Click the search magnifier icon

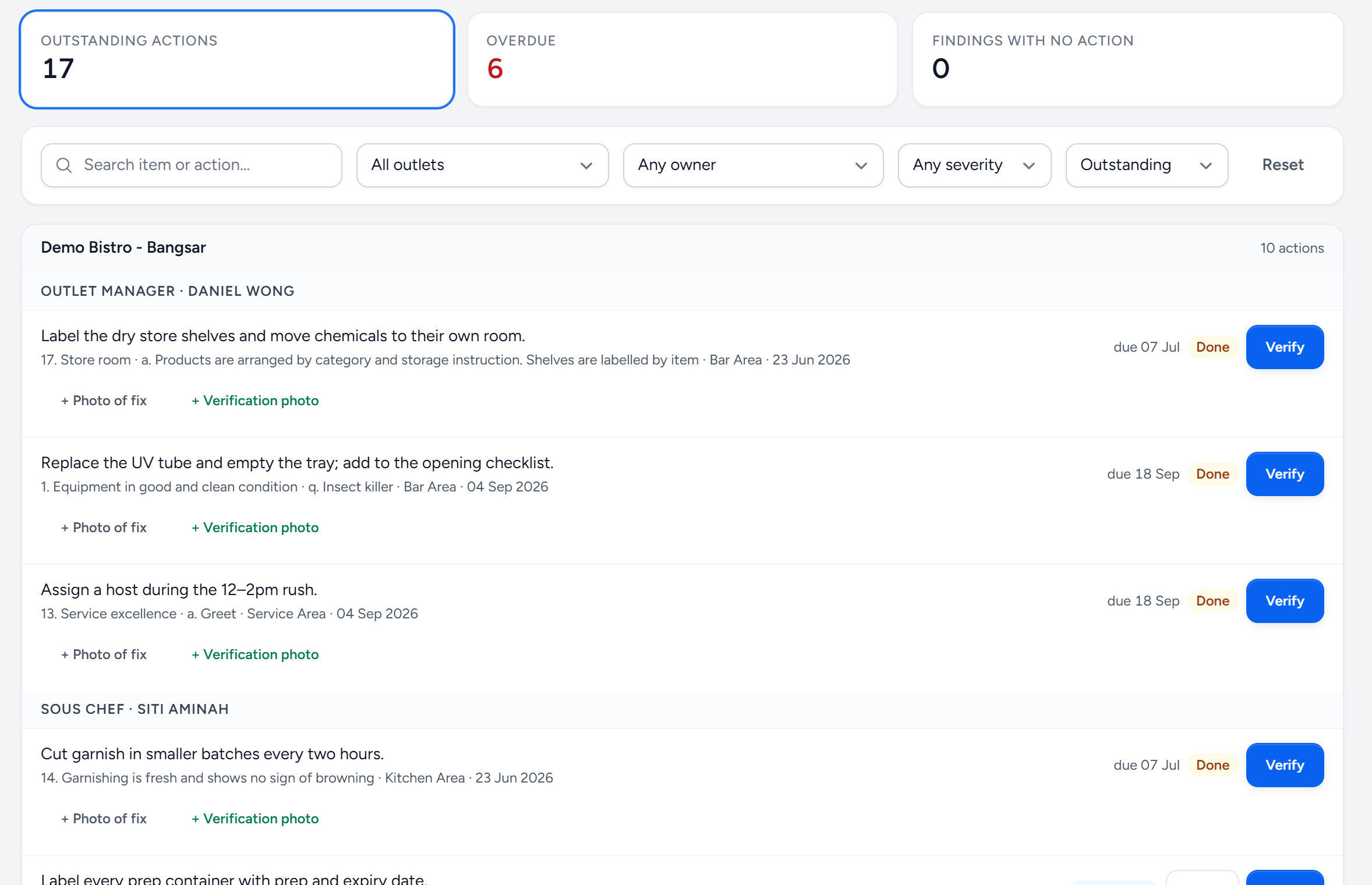click(x=64, y=165)
